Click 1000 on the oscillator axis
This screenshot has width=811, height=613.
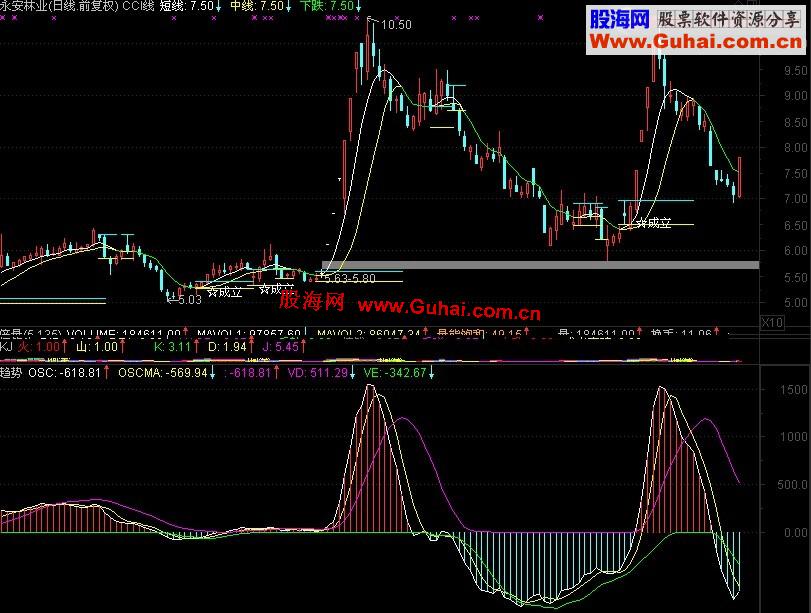pos(794,437)
